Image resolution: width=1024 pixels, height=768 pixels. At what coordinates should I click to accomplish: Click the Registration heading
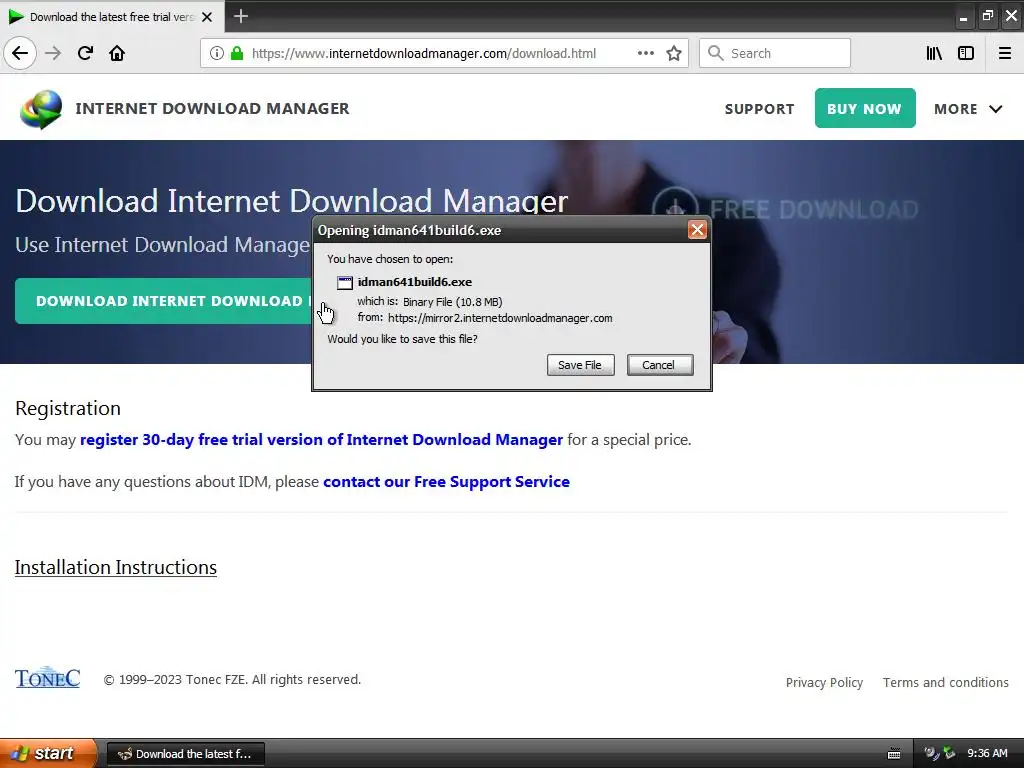[x=68, y=408]
